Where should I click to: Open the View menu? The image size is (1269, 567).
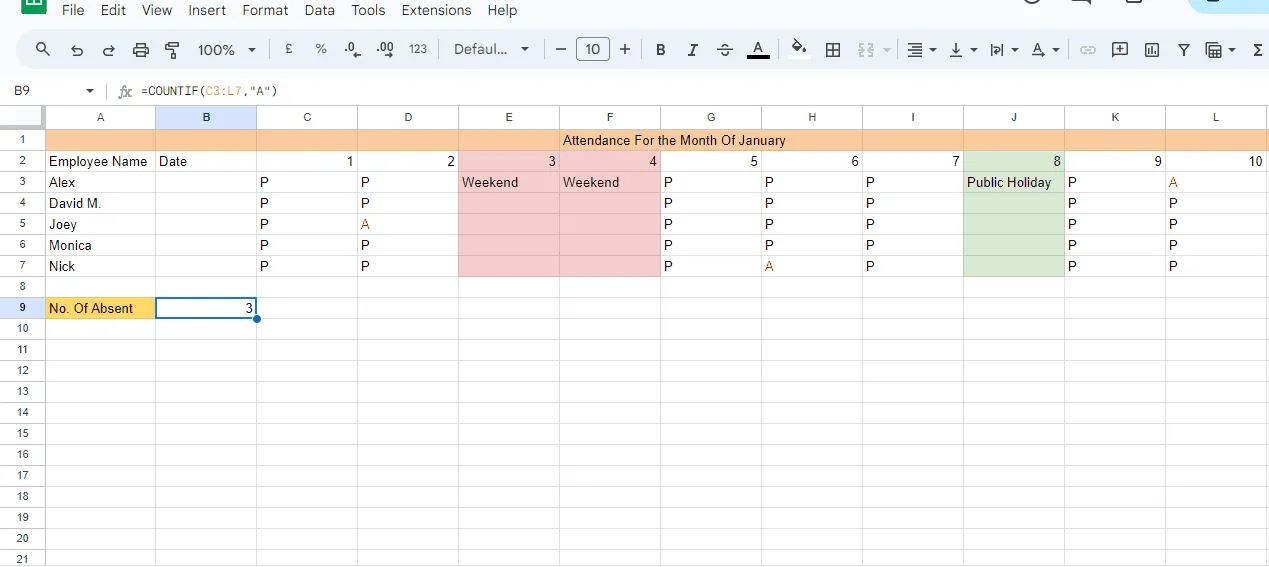click(157, 10)
